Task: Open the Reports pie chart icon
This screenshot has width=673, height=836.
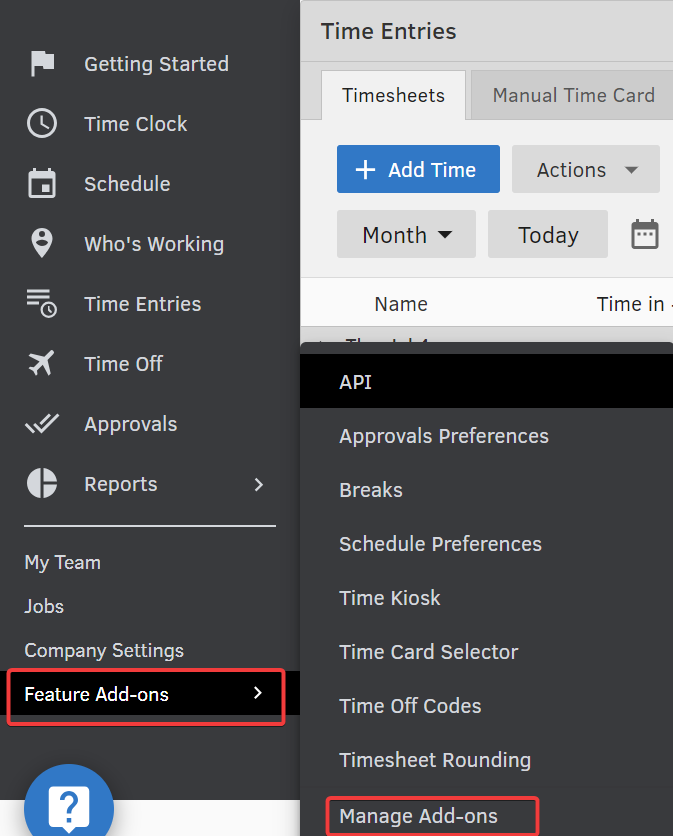Action: 42,484
